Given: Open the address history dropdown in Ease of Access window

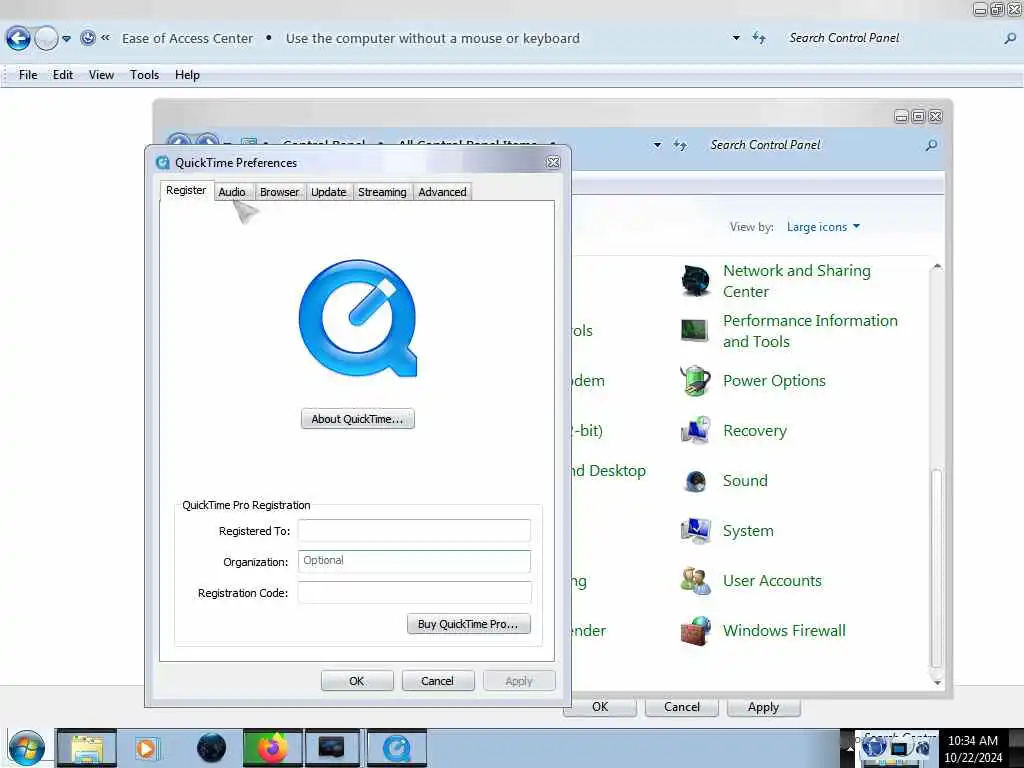Looking at the screenshot, I should coord(736,38).
